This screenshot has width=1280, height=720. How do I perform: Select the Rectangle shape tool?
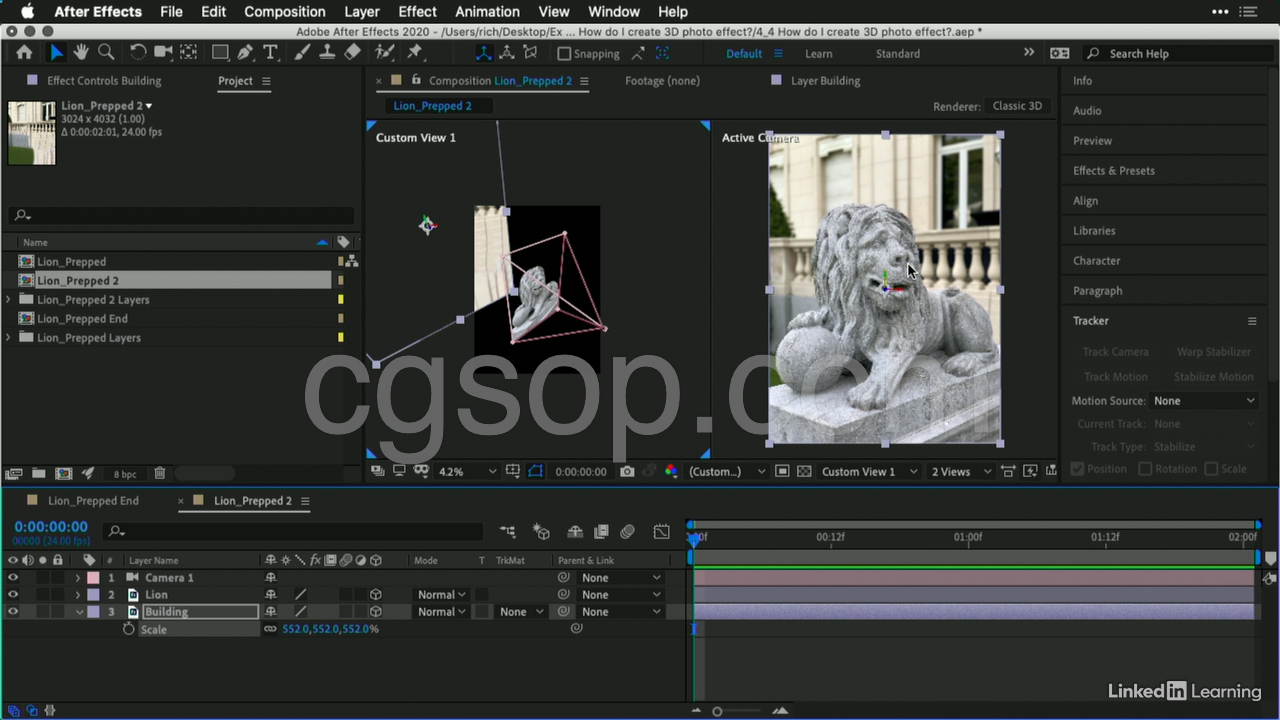(220, 53)
